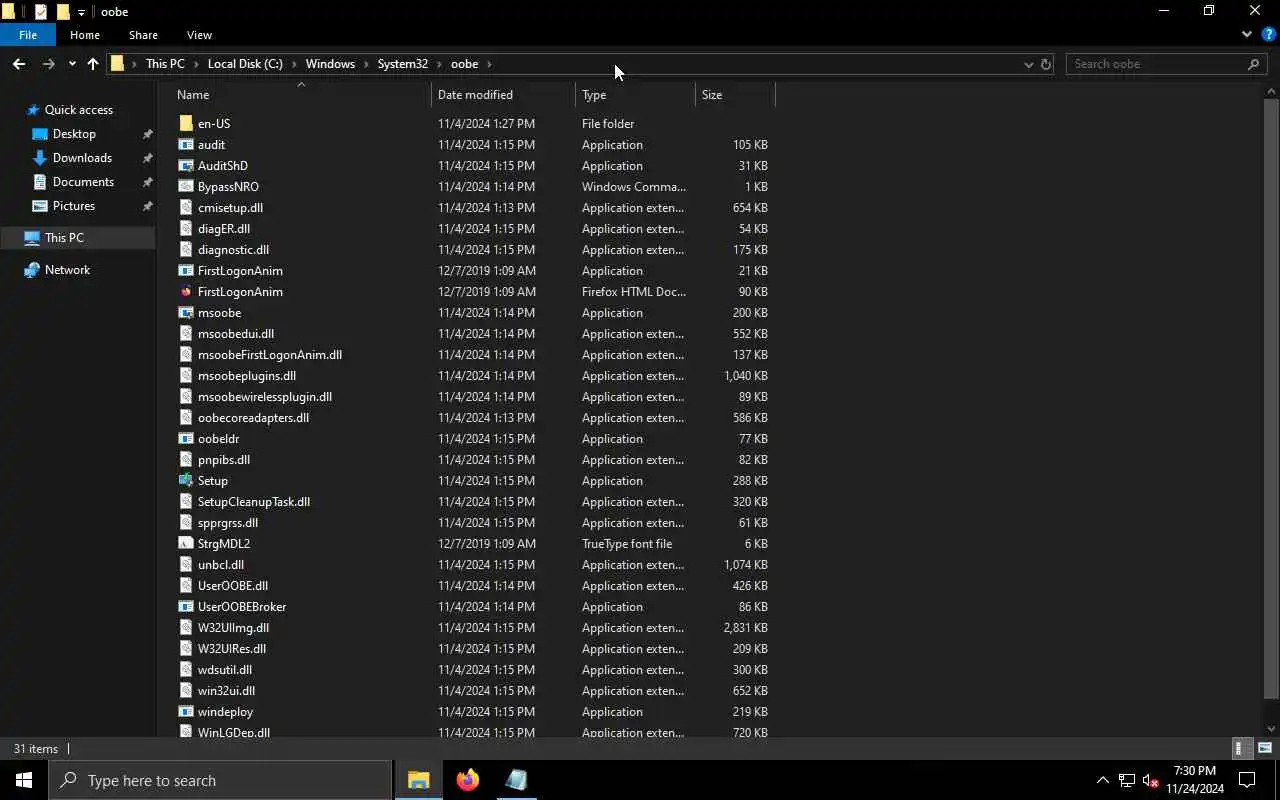The image size is (1280, 800).
Task: Open Firefox from the taskbar
Action: coord(467,780)
